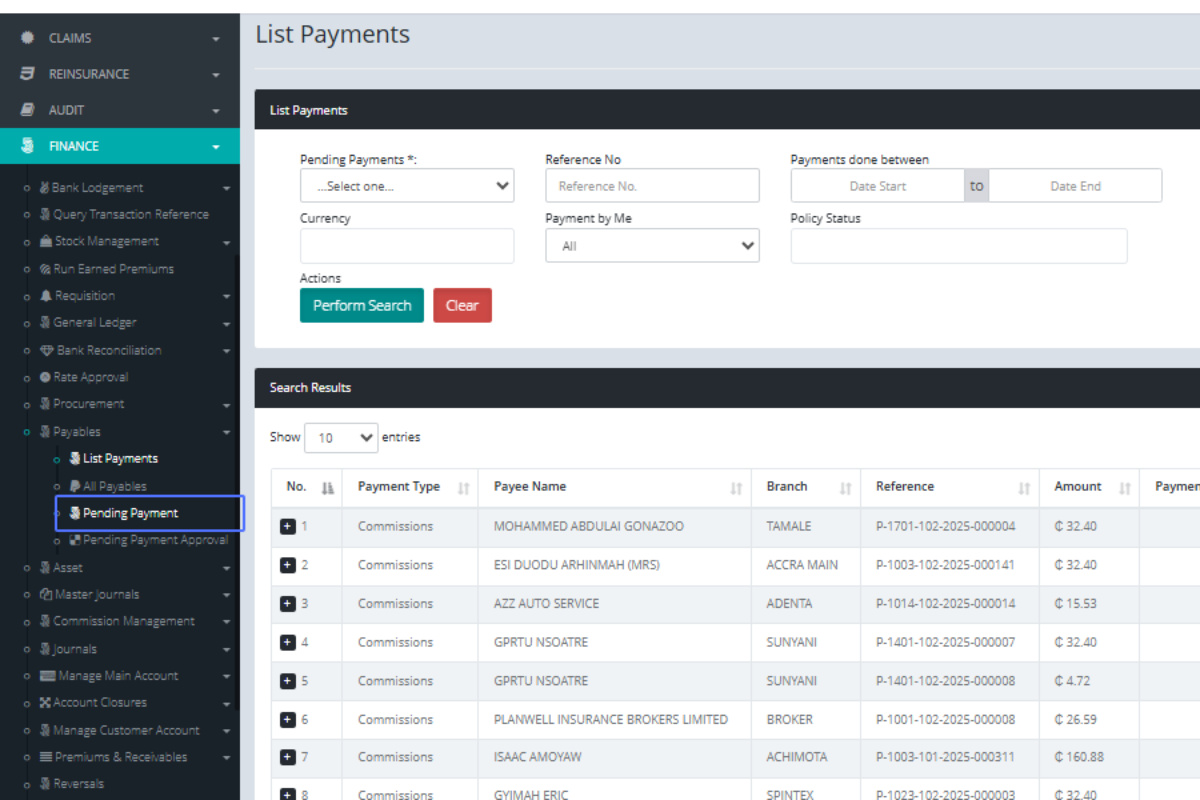Click the sort icon in No. column
Viewport: 1200px width, 800px height.
(327, 488)
